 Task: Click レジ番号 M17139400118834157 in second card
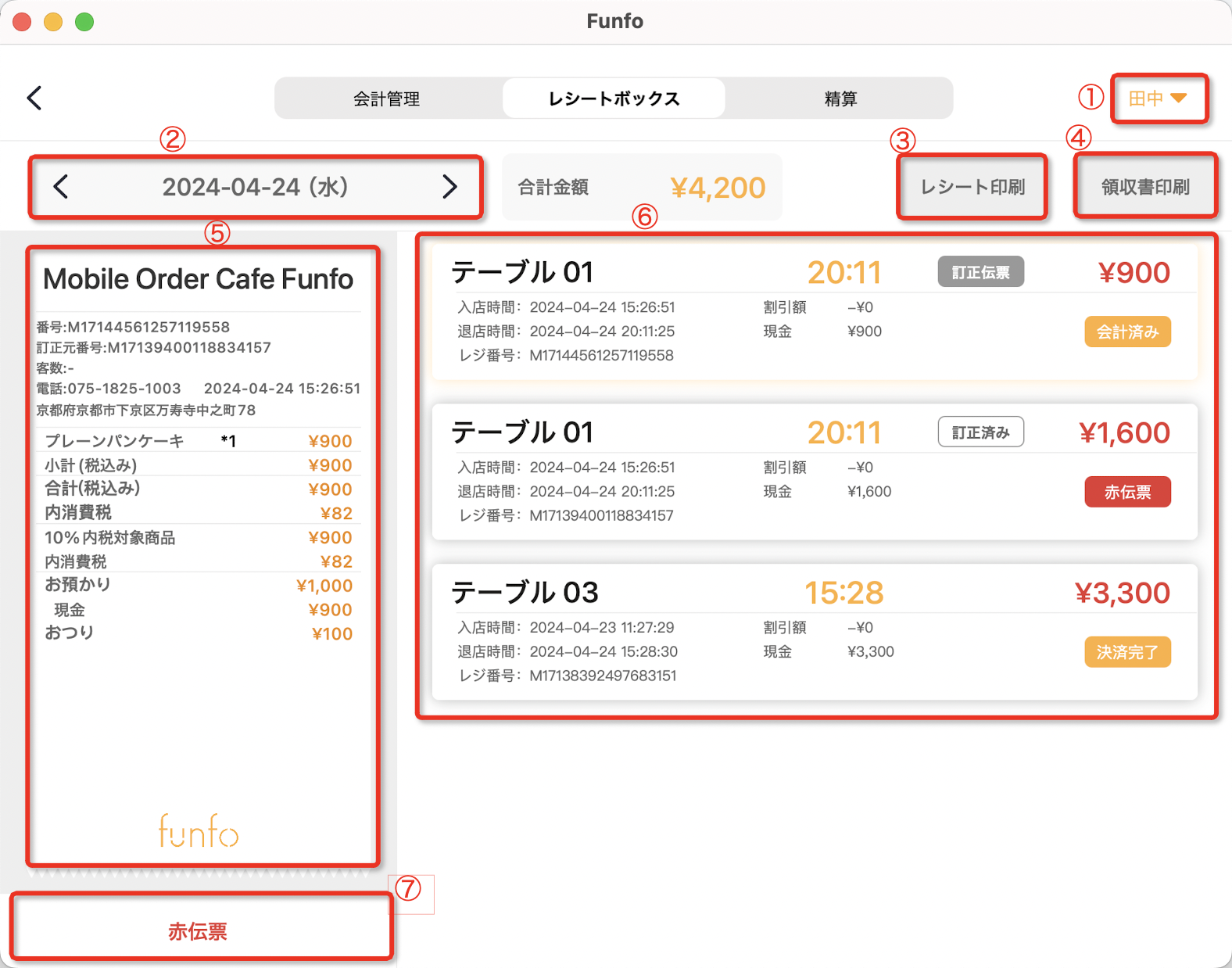[566, 516]
